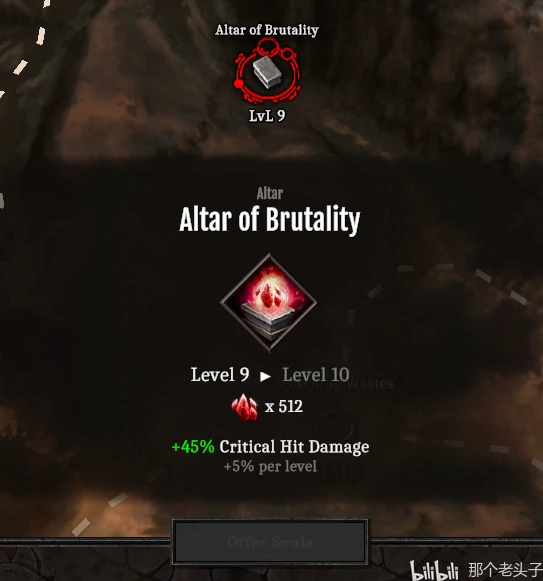543x581 pixels.
Task: Click the bilibili logo watermark
Action: click(434, 570)
